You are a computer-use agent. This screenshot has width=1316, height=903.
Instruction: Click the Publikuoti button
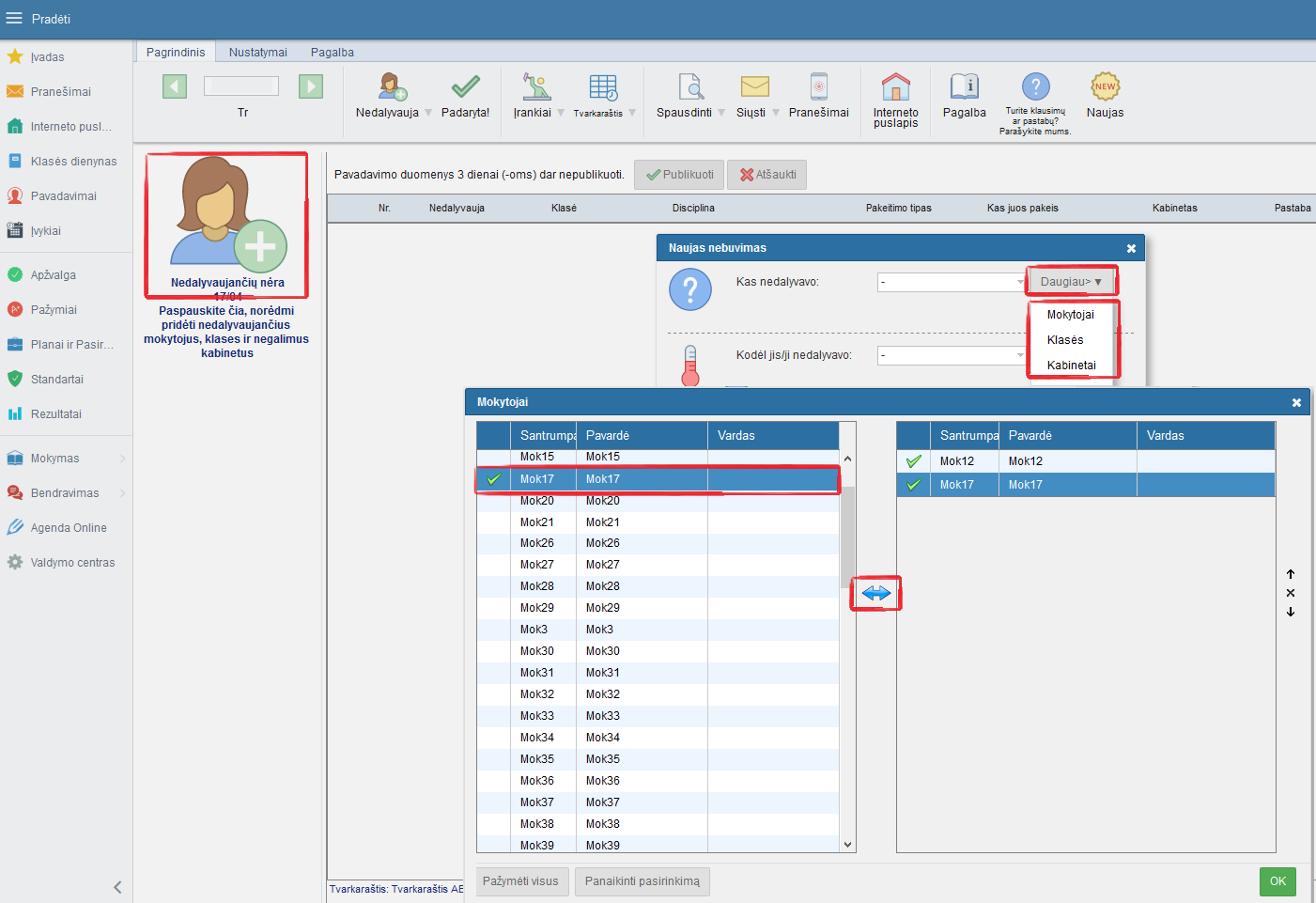click(x=679, y=175)
